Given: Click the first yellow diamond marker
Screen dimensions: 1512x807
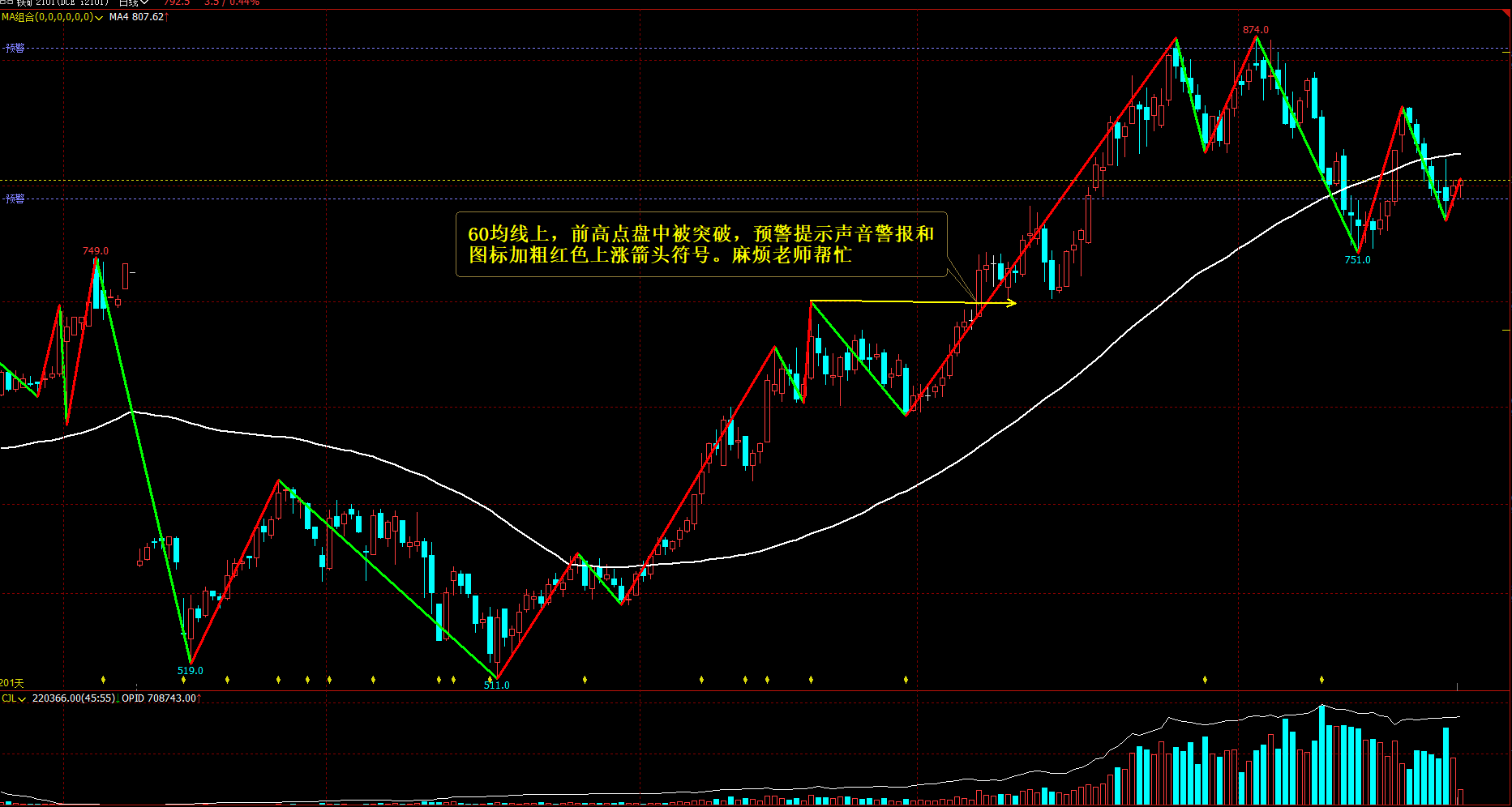Looking at the screenshot, I should [103, 679].
